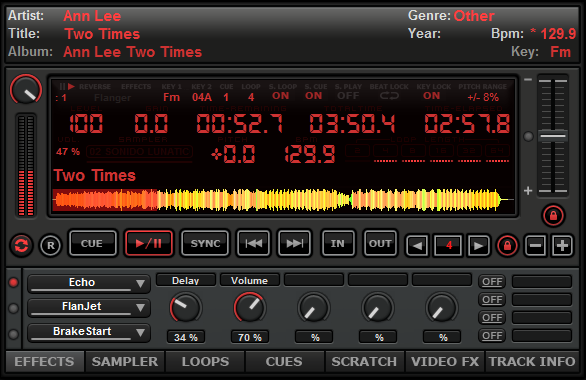Click the pitch fader handle
The image size is (586, 380).
click(553, 136)
